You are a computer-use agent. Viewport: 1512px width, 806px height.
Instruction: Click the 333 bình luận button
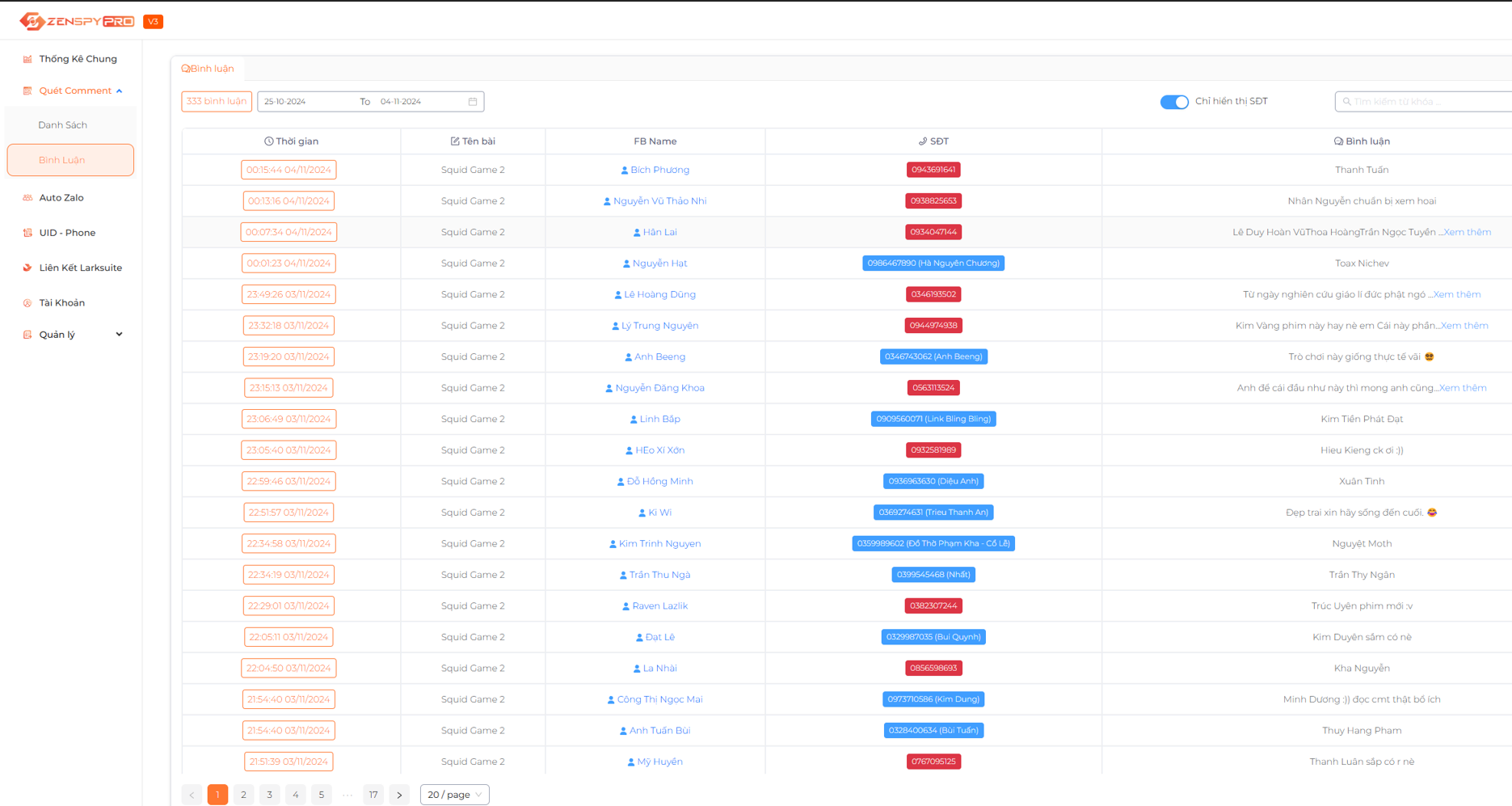pyautogui.click(x=217, y=101)
